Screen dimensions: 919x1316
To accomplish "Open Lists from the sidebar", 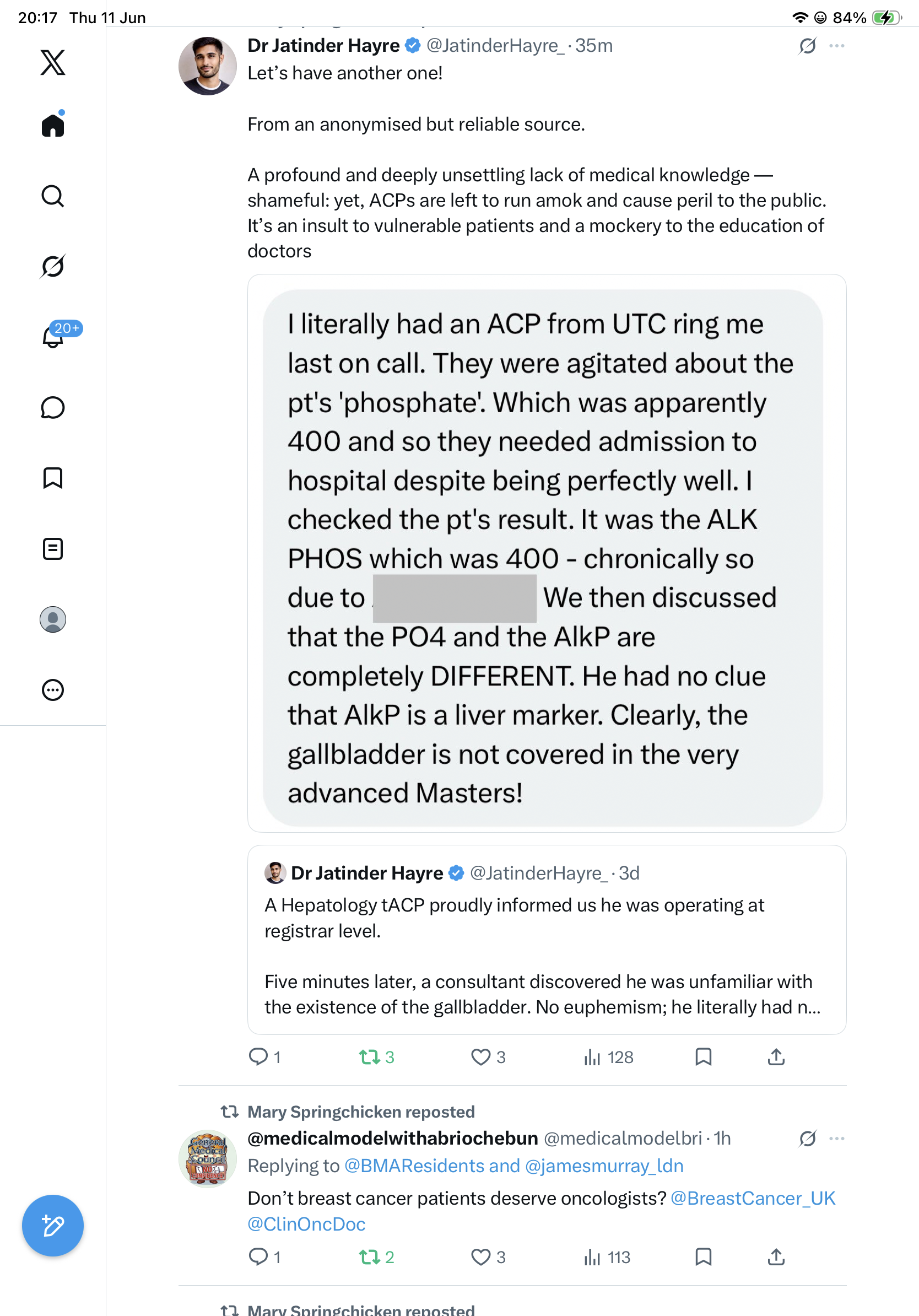I will tap(53, 548).
